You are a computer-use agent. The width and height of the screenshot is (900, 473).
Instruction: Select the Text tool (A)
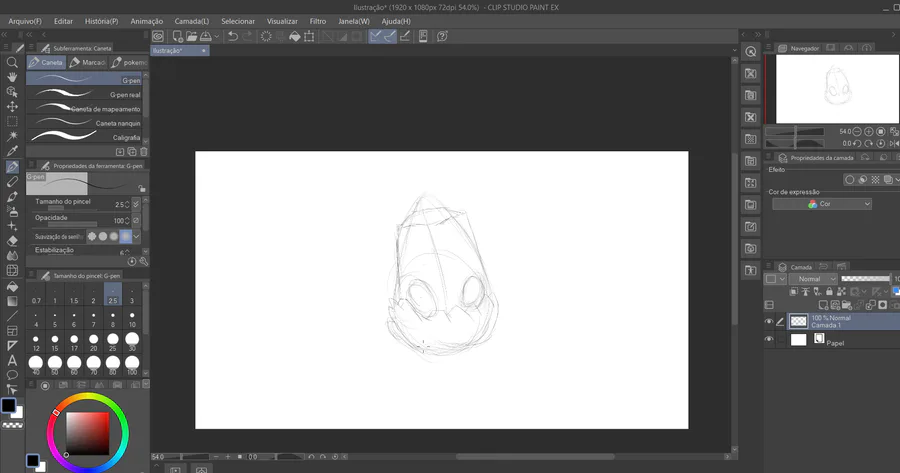tap(11, 360)
